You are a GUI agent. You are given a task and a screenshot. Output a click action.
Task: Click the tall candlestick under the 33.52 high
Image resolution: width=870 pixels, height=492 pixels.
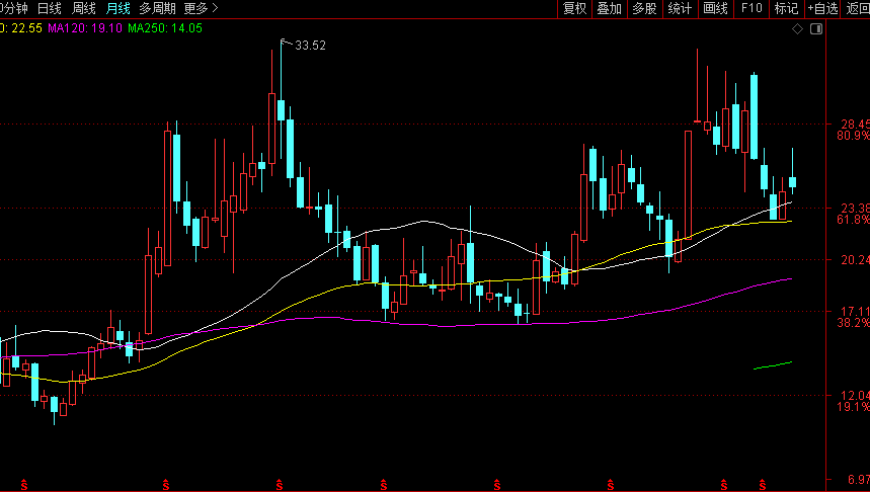[x=281, y=110]
